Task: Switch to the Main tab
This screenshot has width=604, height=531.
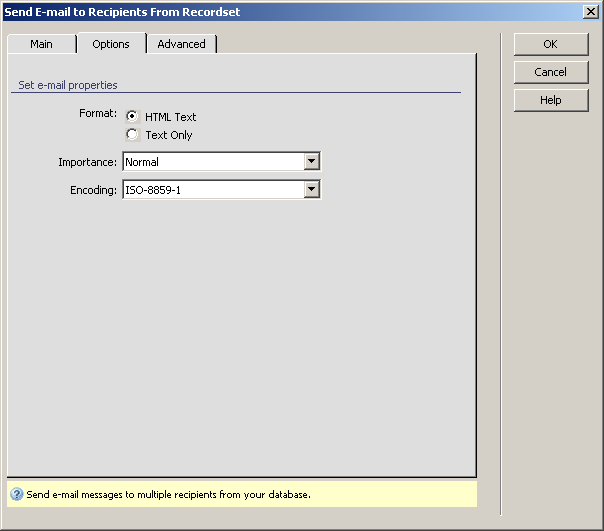Action: (41, 44)
